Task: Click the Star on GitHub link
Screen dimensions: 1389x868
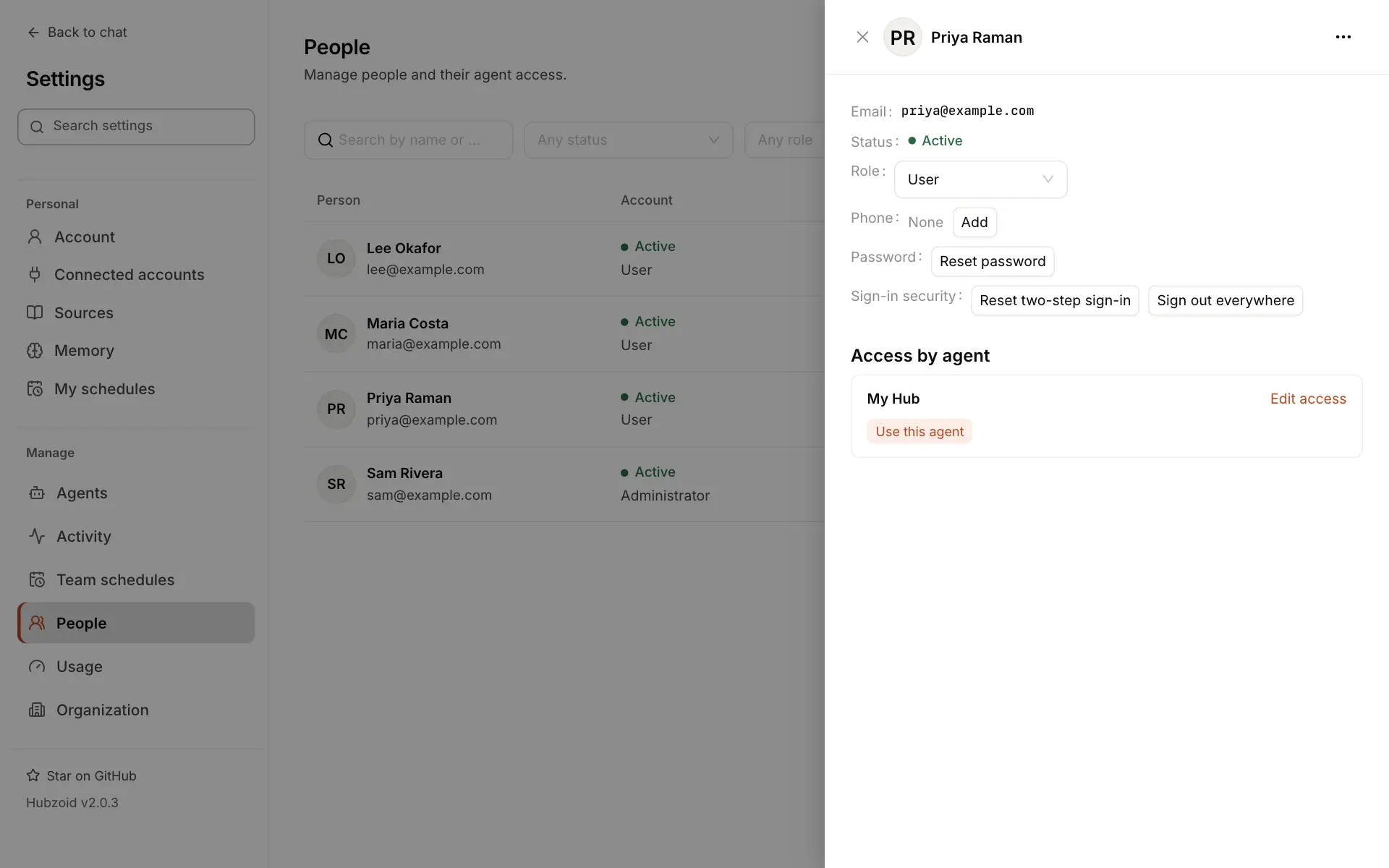Action: coord(82,775)
